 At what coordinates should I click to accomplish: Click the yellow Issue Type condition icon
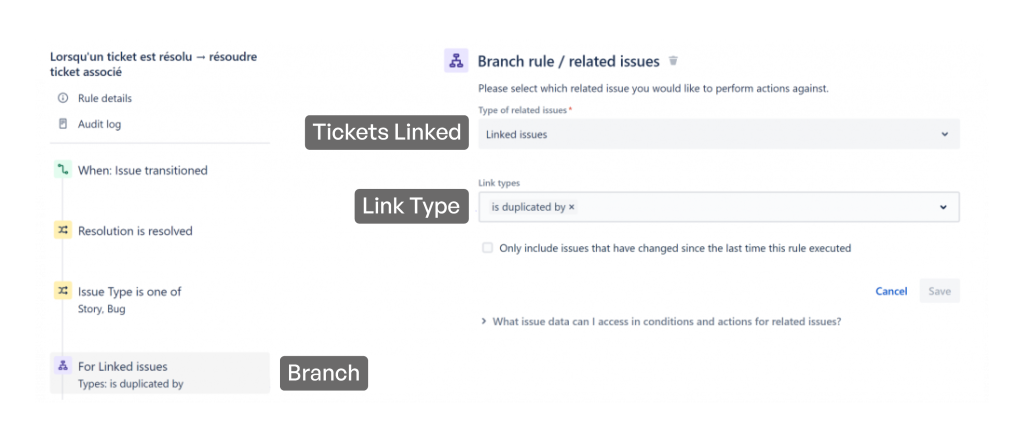(x=62, y=291)
